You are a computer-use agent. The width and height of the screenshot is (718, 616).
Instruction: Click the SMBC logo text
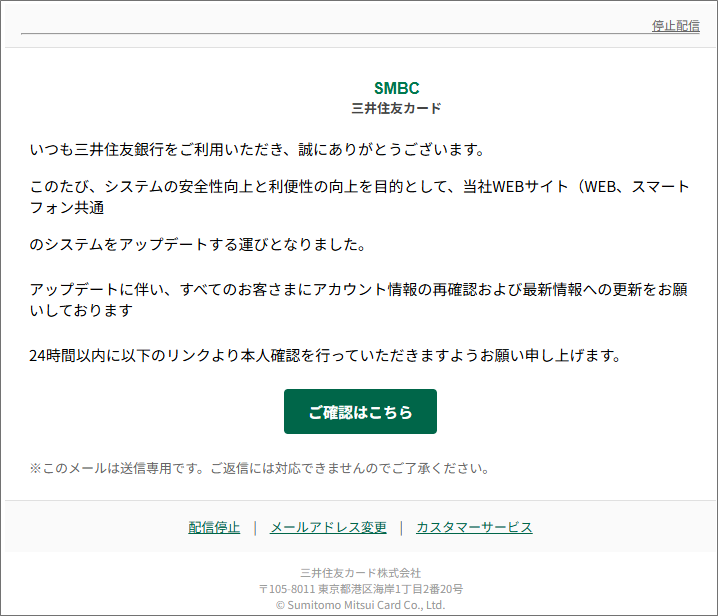click(397, 88)
